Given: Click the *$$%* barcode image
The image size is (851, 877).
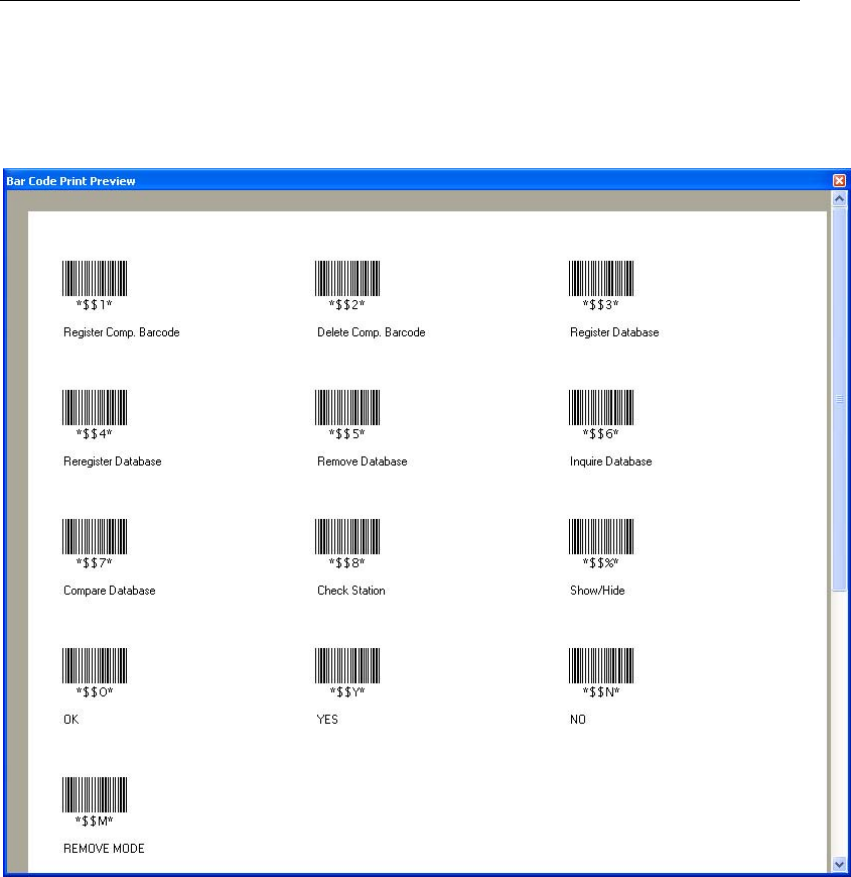Looking at the screenshot, I should click(x=601, y=536).
